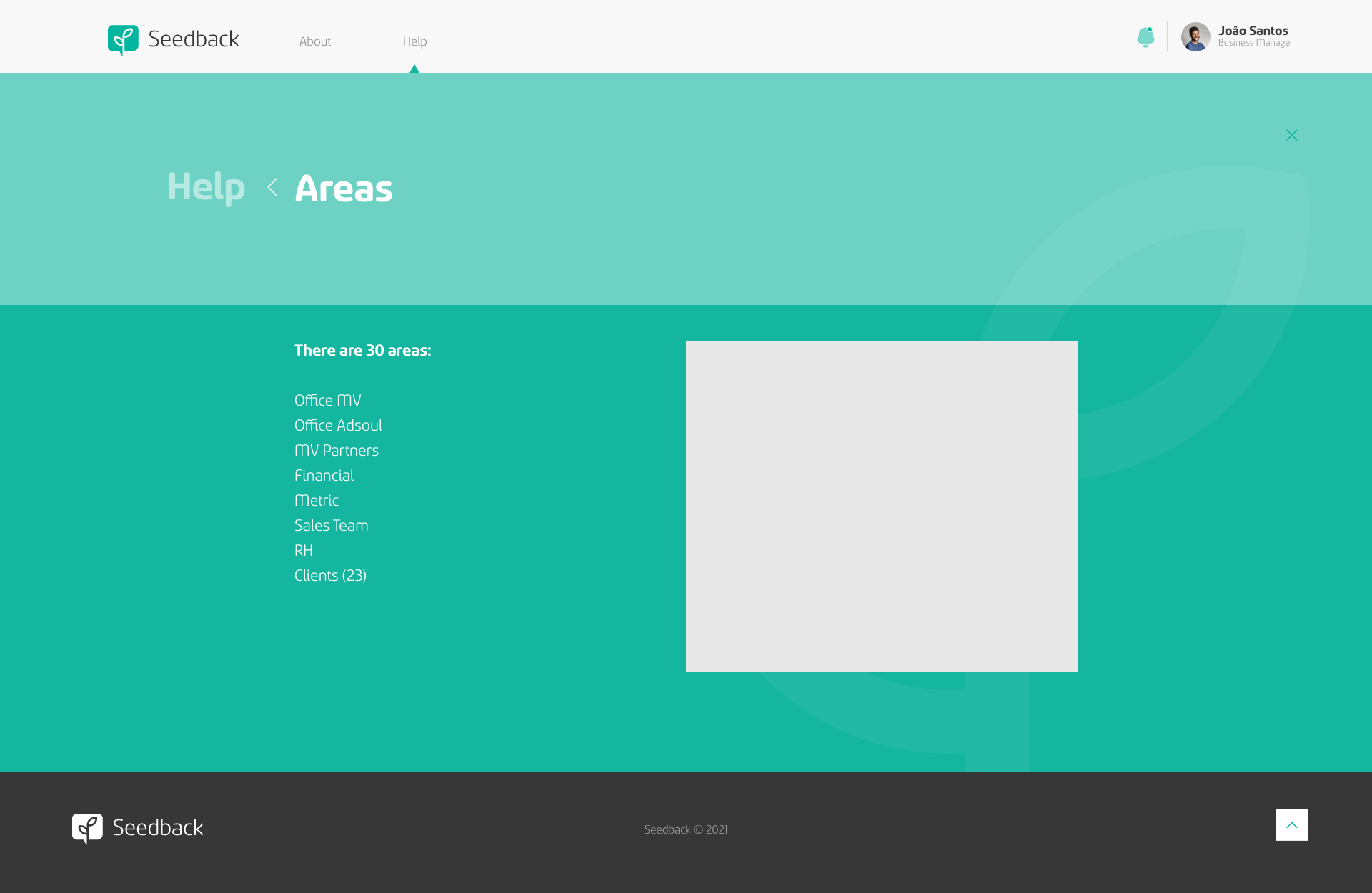Select the Office Adsoul area

338,426
